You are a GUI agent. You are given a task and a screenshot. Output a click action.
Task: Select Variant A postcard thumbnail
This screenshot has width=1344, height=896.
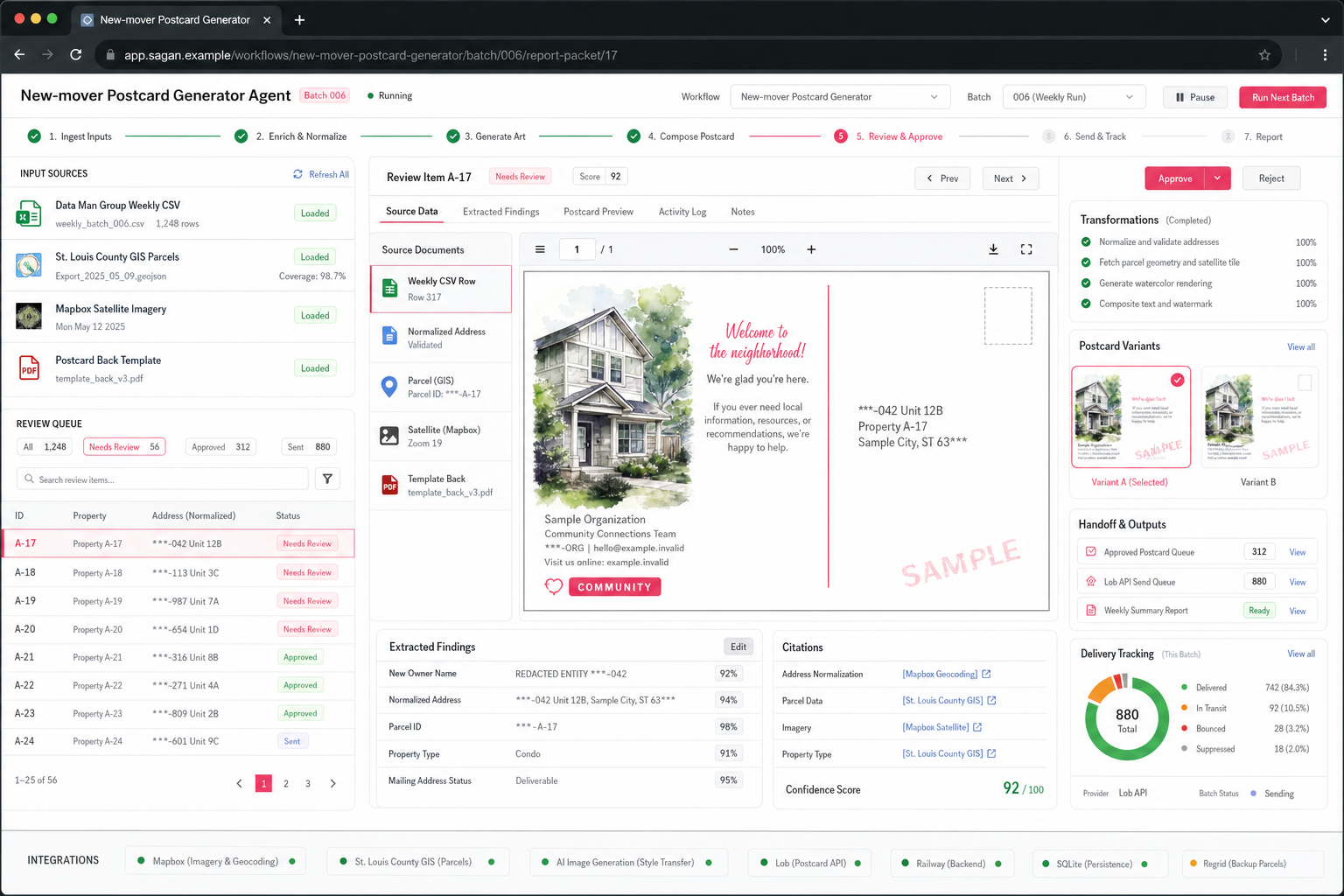pos(1130,417)
